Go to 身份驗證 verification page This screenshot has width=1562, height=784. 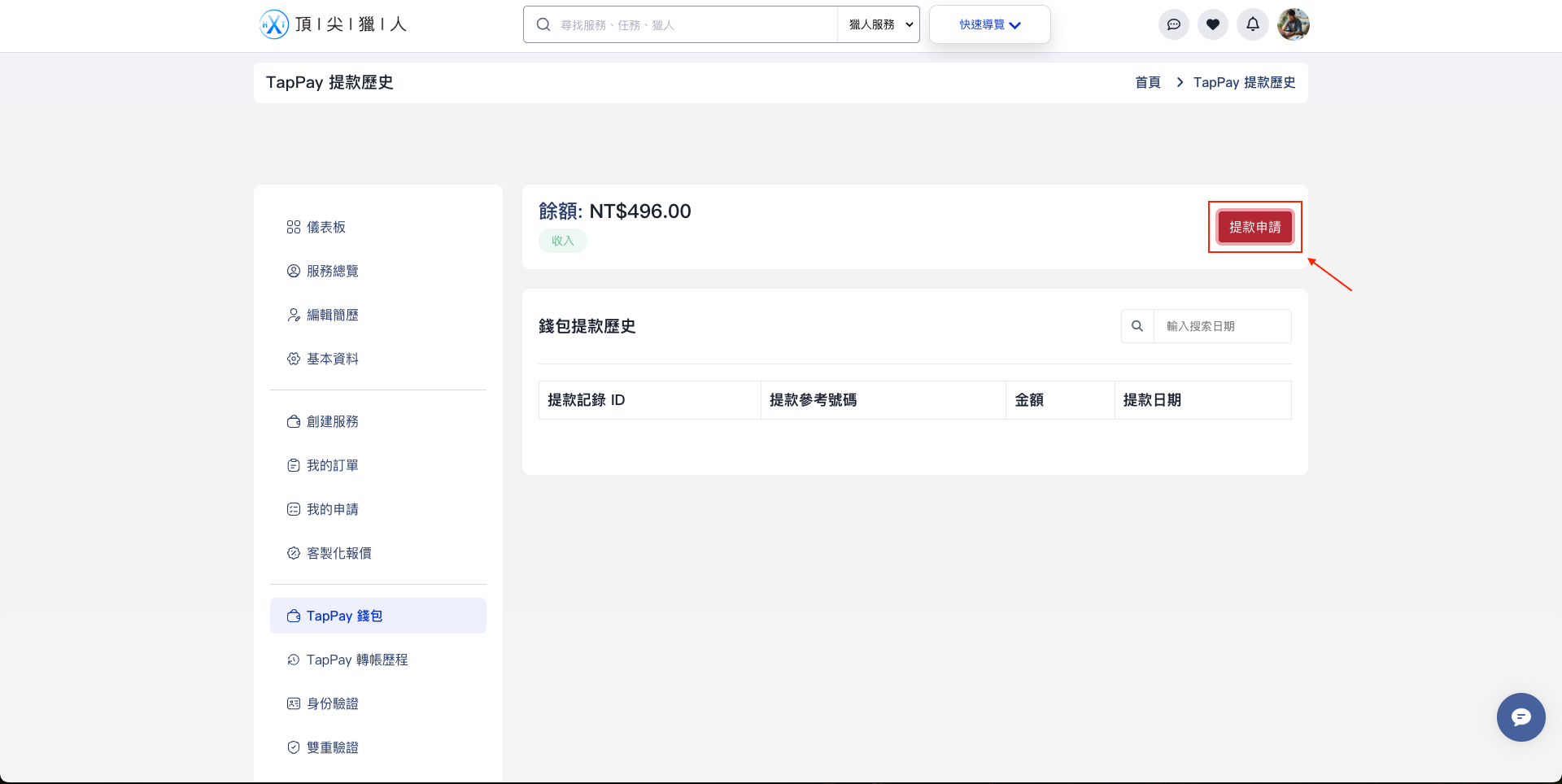tap(333, 703)
